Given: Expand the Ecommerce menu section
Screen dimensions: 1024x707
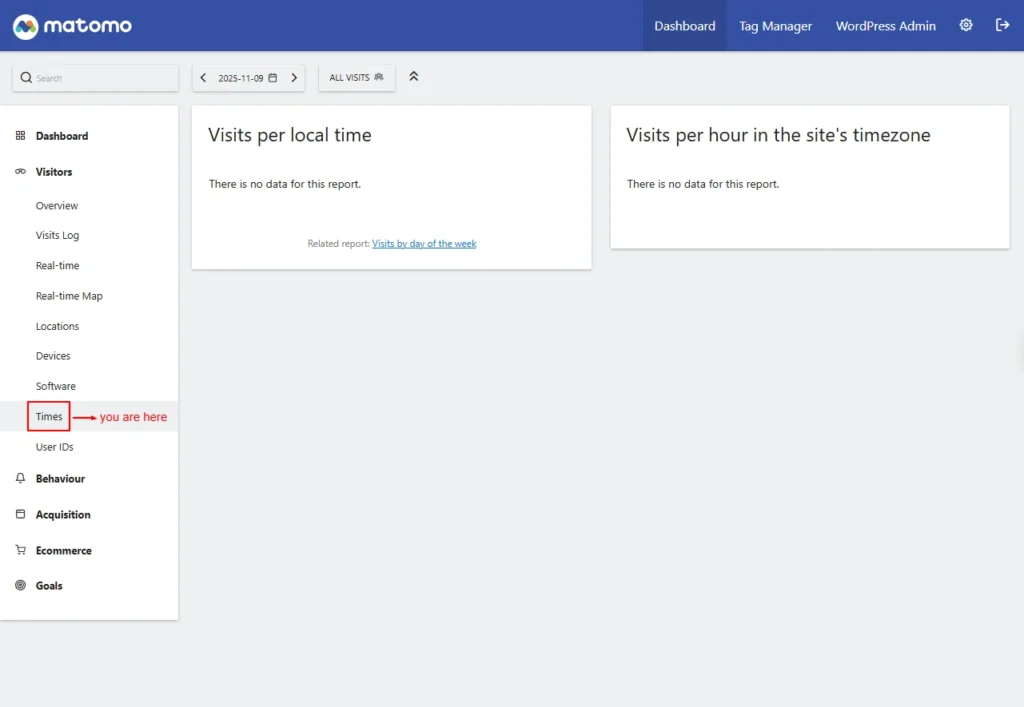Looking at the screenshot, I should (x=63, y=551).
